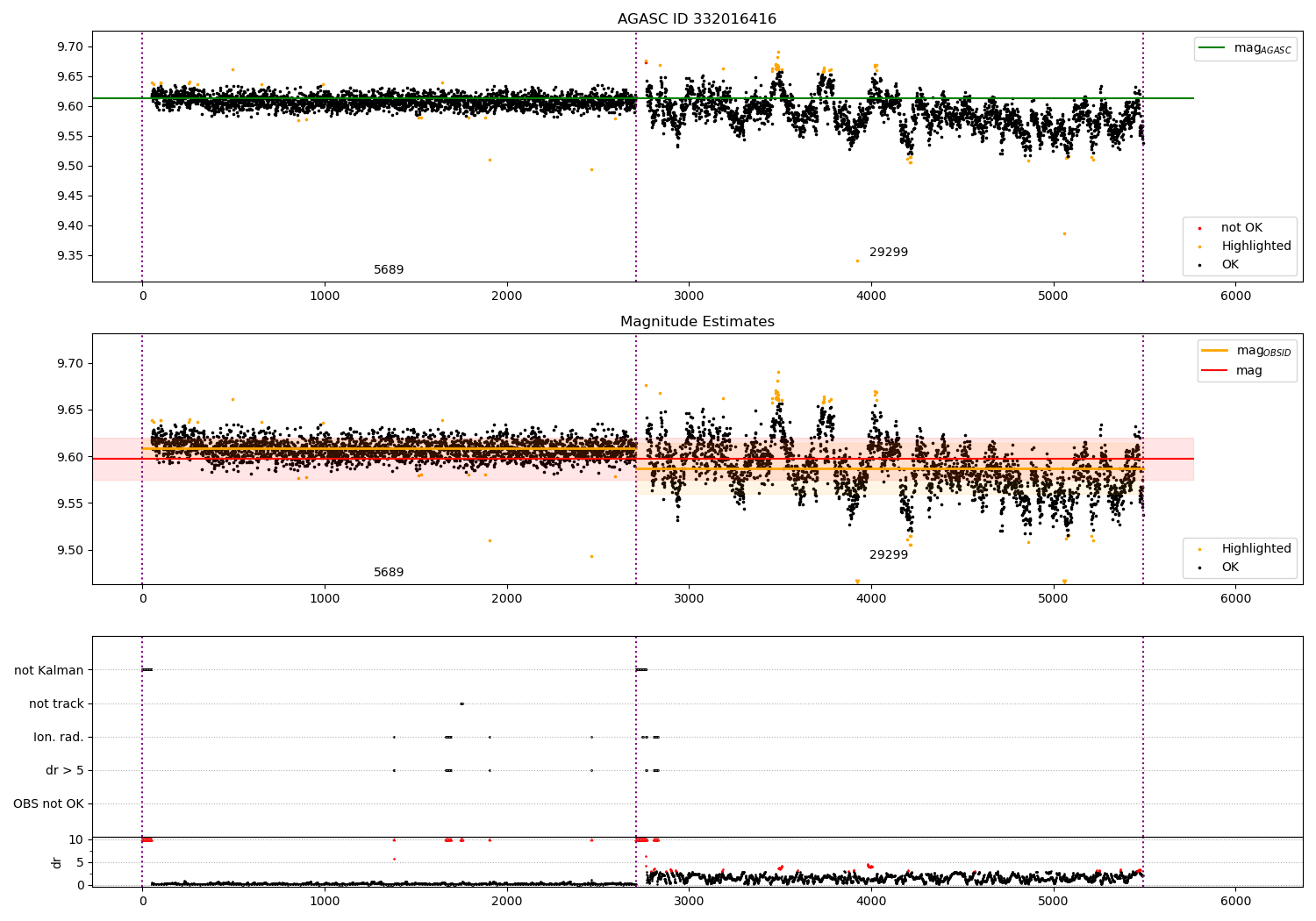1316x921 pixels.
Task: Click the "5689" label in the Magnitude Estimates plot
Action: pos(389,572)
